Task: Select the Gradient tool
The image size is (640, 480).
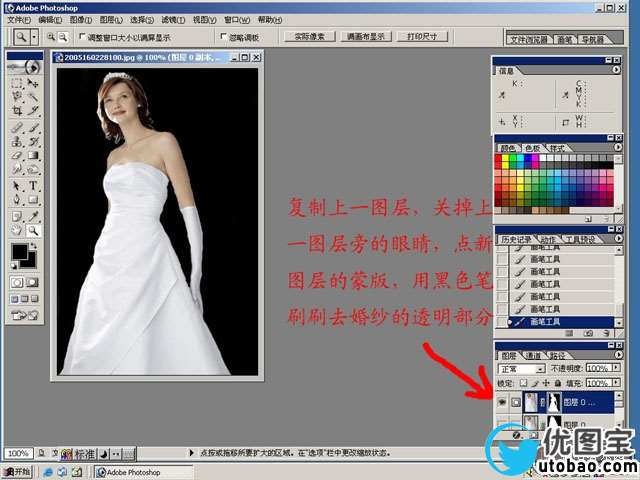Action: click(x=33, y=156)
